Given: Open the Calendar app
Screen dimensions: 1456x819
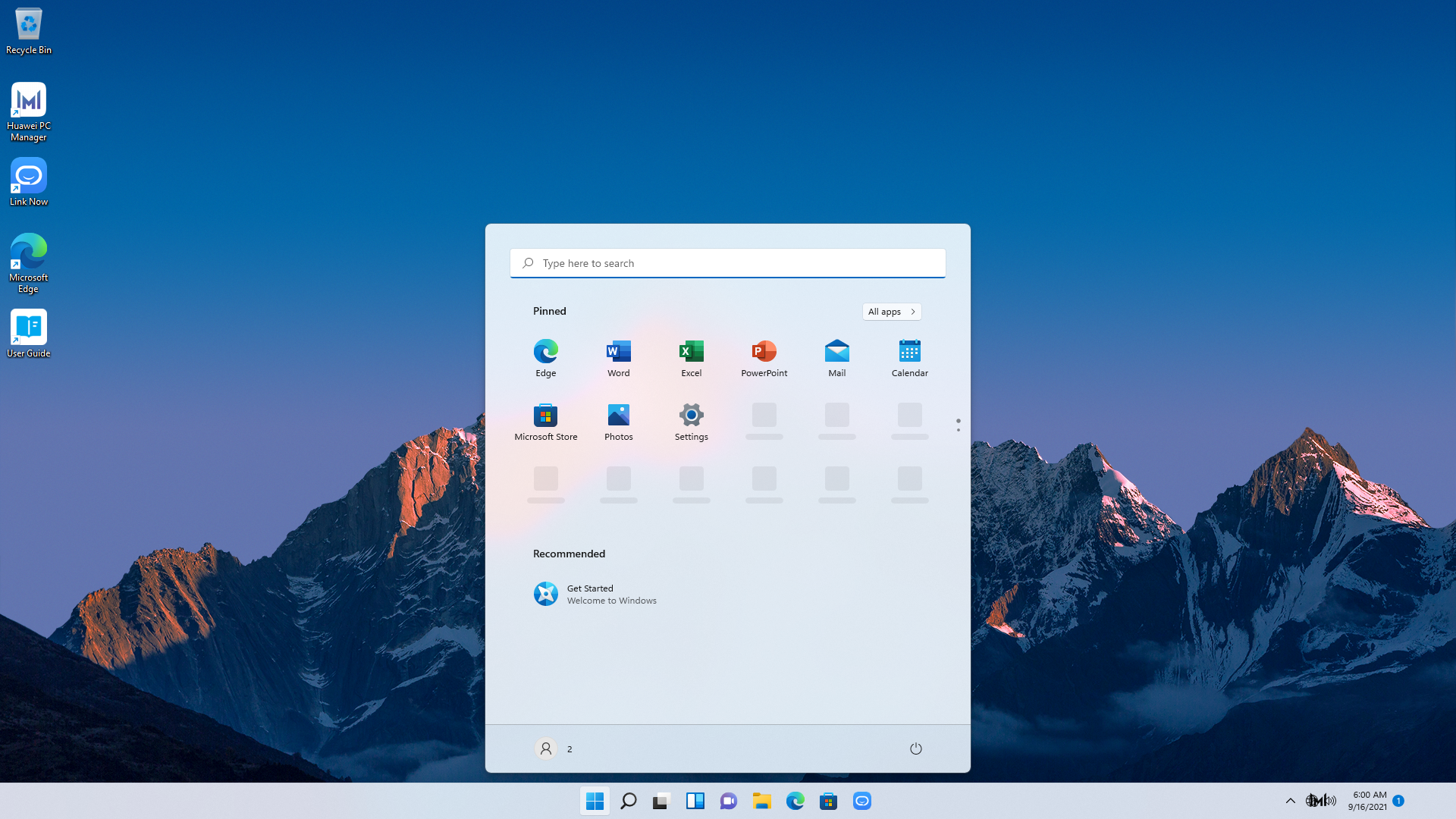Looking at the screenshot, I should (909, 358).
